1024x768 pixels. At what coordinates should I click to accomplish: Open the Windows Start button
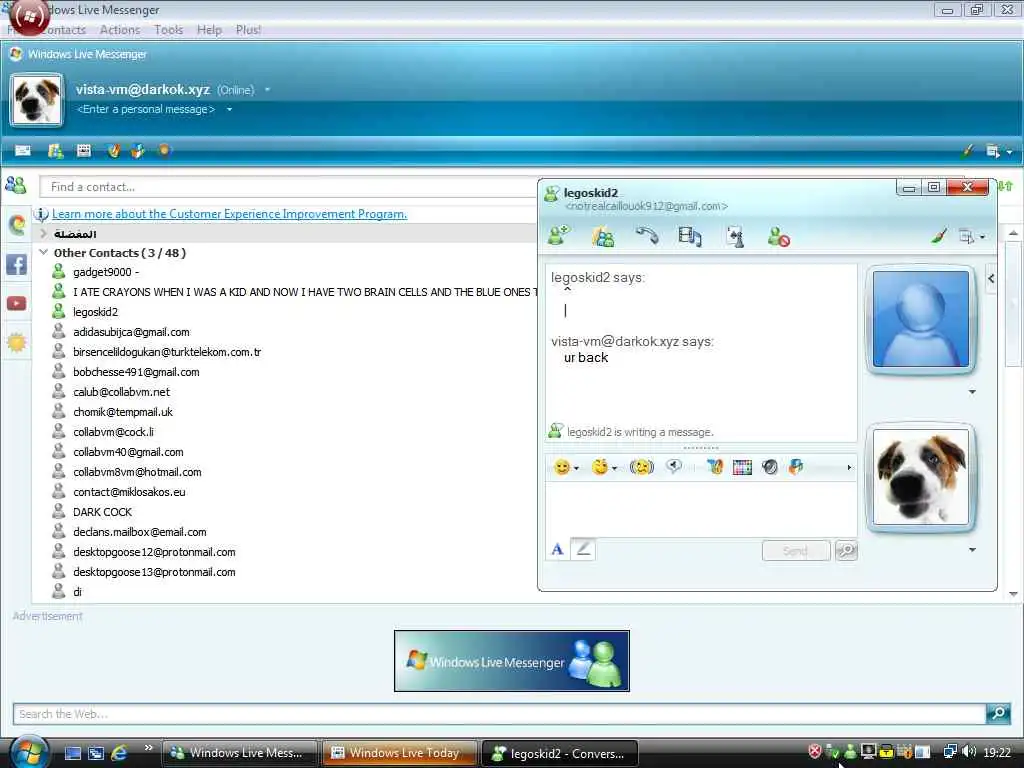coord(27,752)
